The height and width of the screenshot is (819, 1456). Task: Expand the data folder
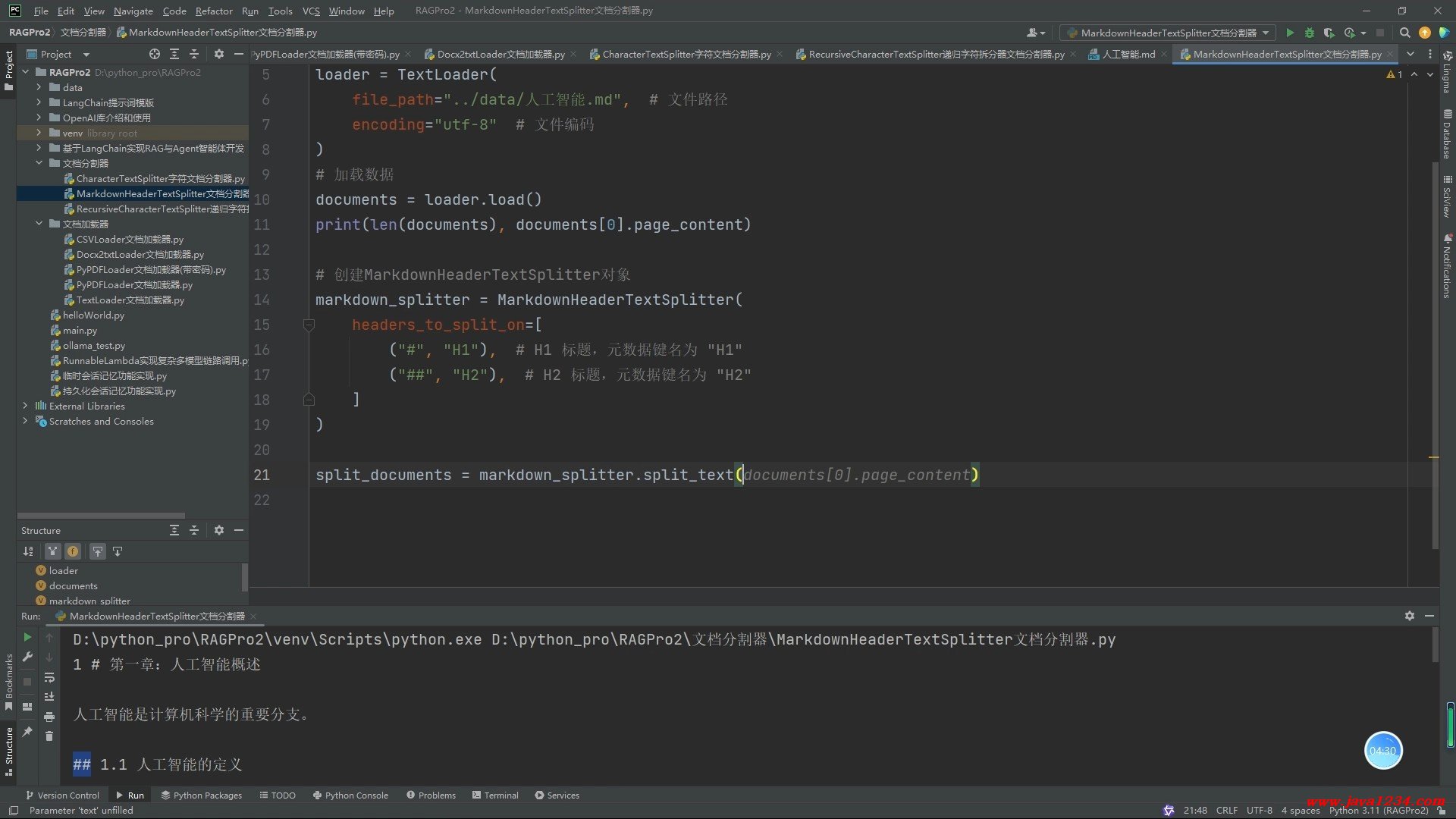tap(39, 87)
